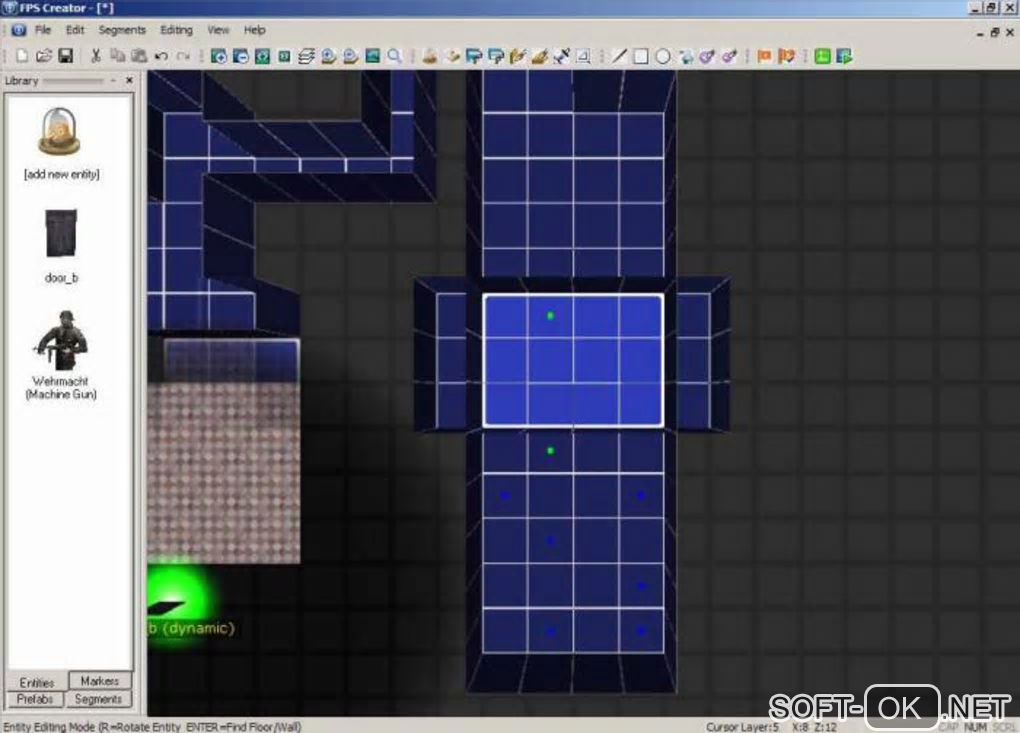Screen dimensions: 1020x733
Task: Switch to the Markers library tab
Action: [100, 680]
